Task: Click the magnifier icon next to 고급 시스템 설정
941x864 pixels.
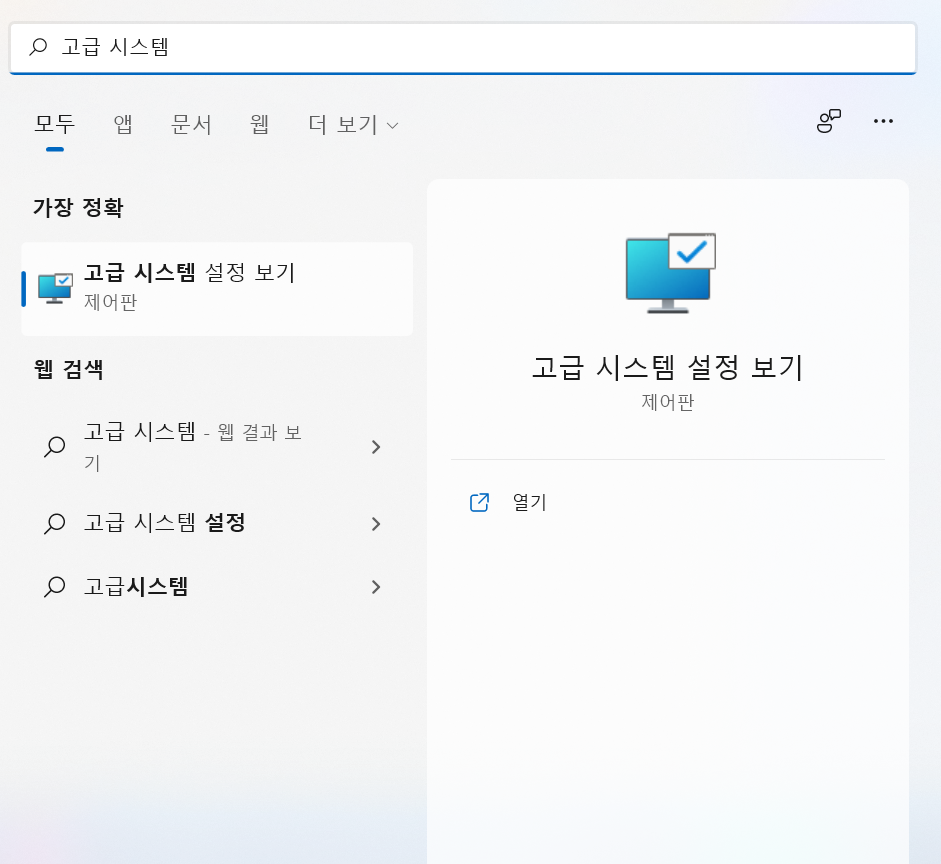Action: coord(53,524)
